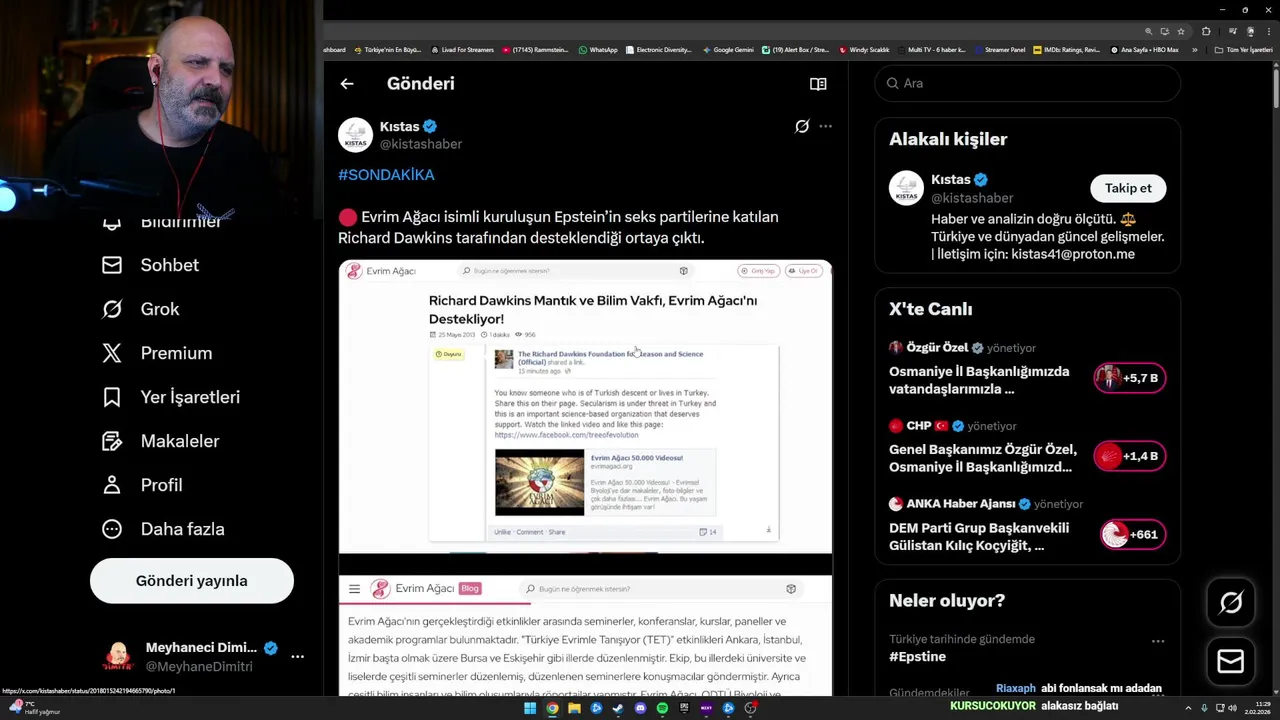This screenshot has height=720, width=1280.
Task: Open Profil in the sidebar
Action: pyautogui.click(x=142, y=485)
